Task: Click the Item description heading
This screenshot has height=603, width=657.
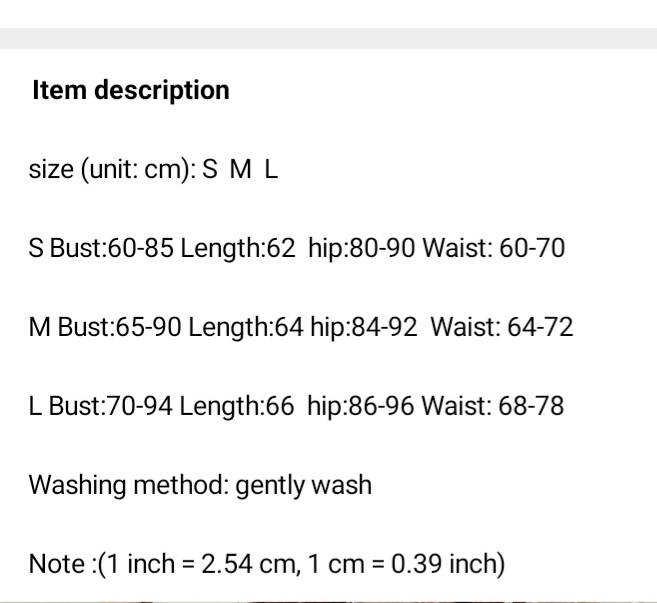Action: (131, 90)
